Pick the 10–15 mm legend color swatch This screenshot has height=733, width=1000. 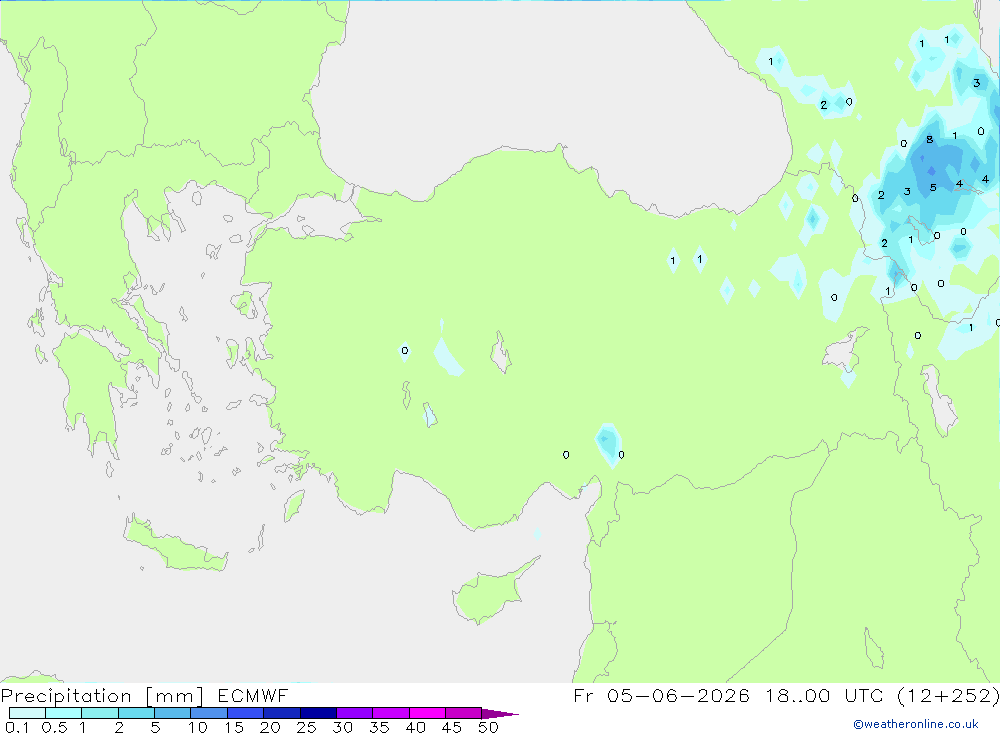click(209, 713)
